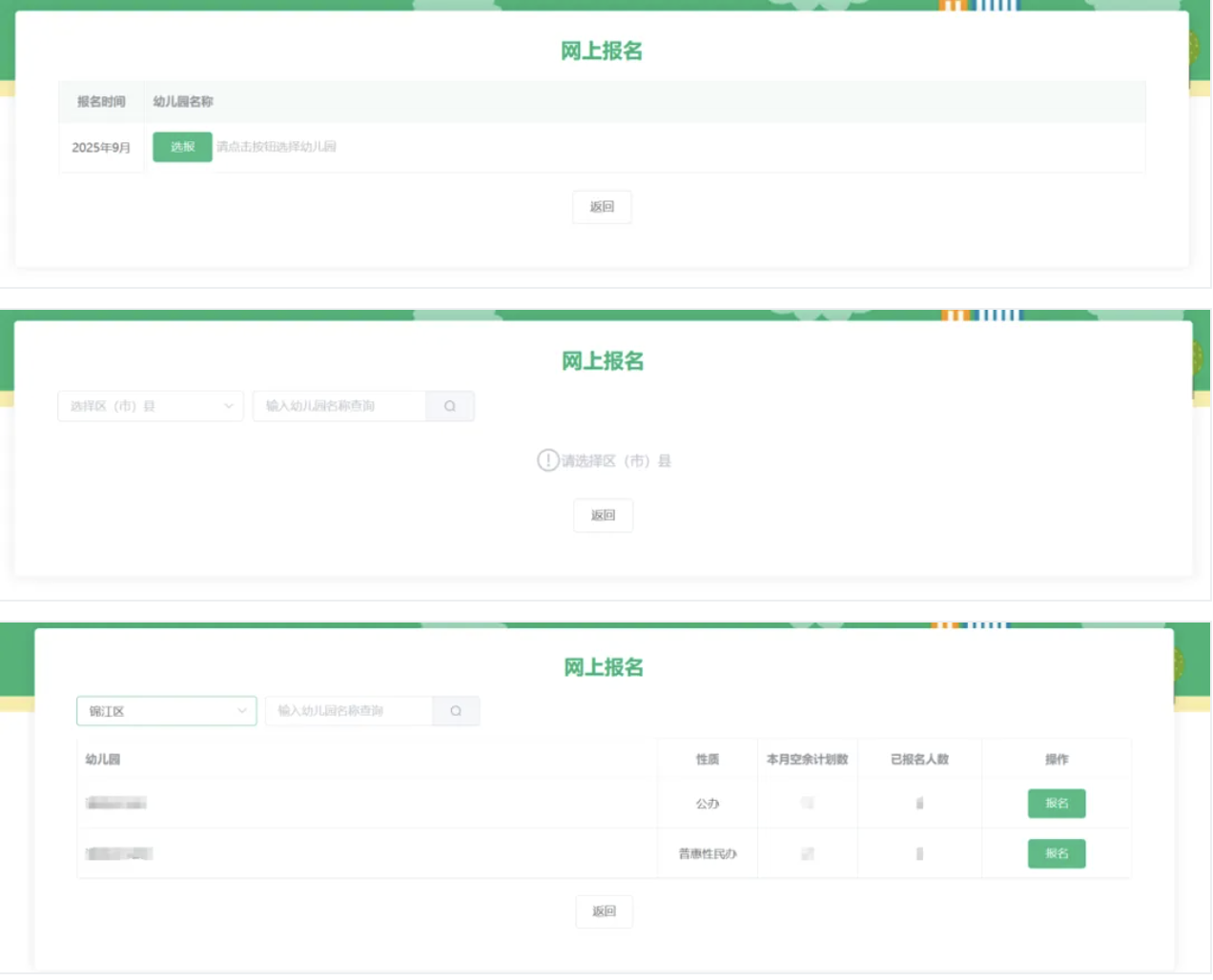Click 返回 under the 请选择区（市）县 notice

point(603,516)
